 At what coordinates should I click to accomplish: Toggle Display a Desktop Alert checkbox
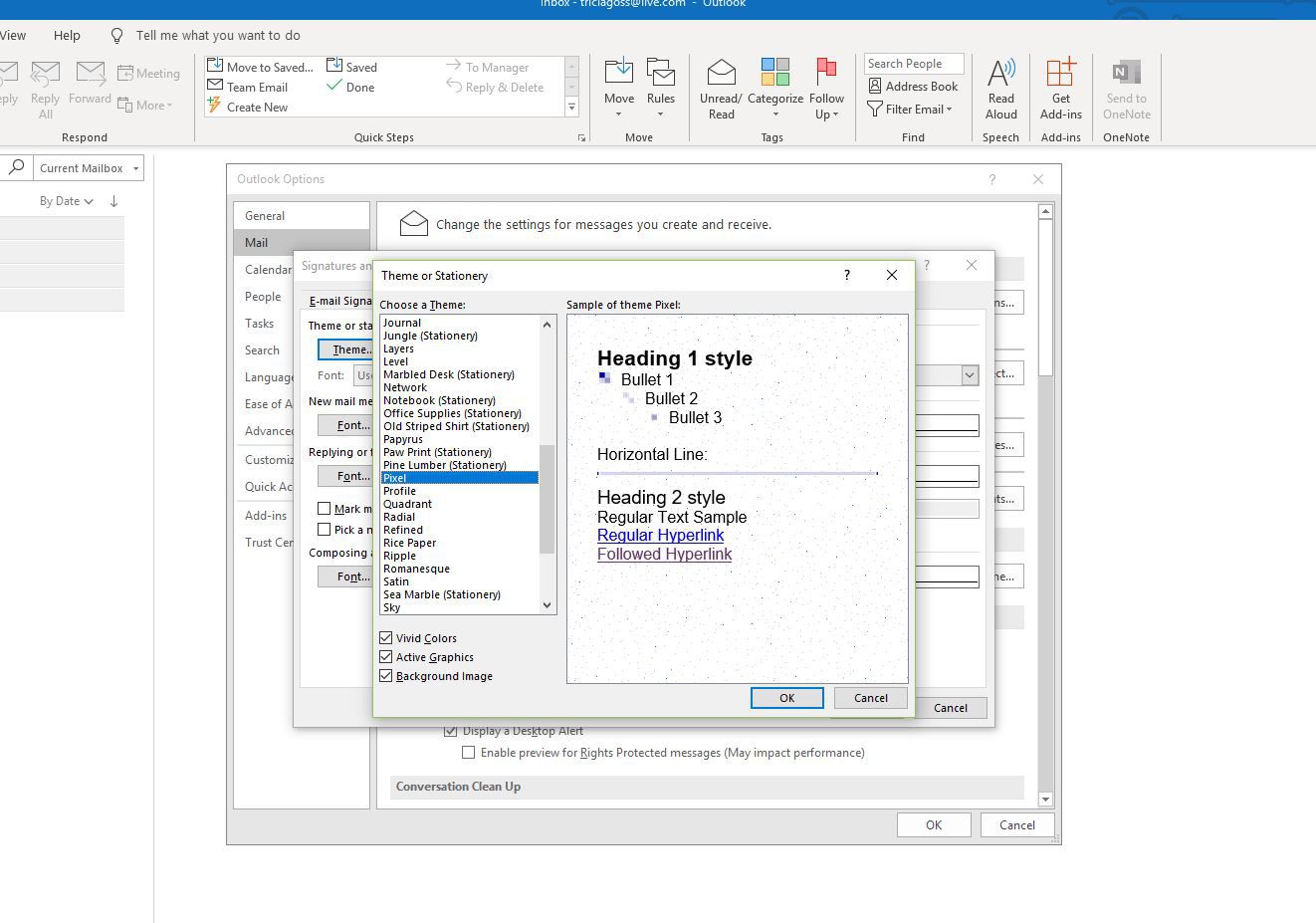(451, 731)
